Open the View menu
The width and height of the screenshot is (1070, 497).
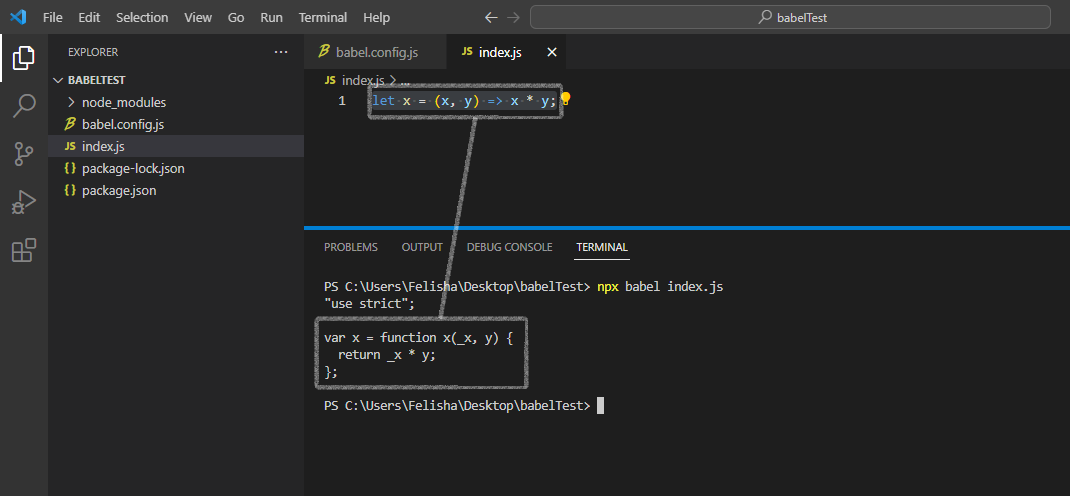pyautogui.click(x=198, y=18)
